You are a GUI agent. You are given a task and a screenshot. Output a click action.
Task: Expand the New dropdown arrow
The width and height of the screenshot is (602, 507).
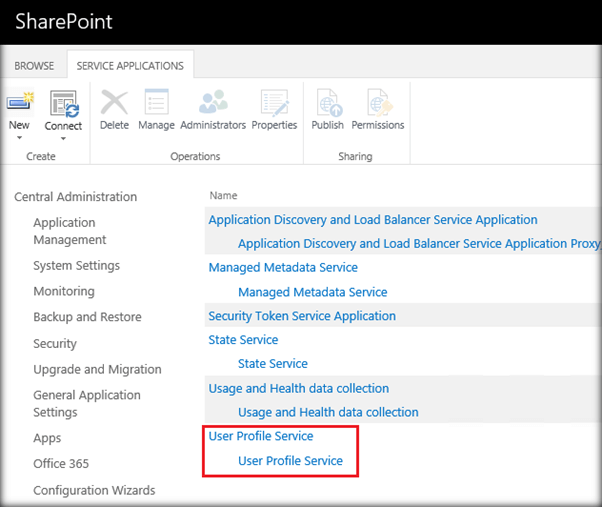19,138
